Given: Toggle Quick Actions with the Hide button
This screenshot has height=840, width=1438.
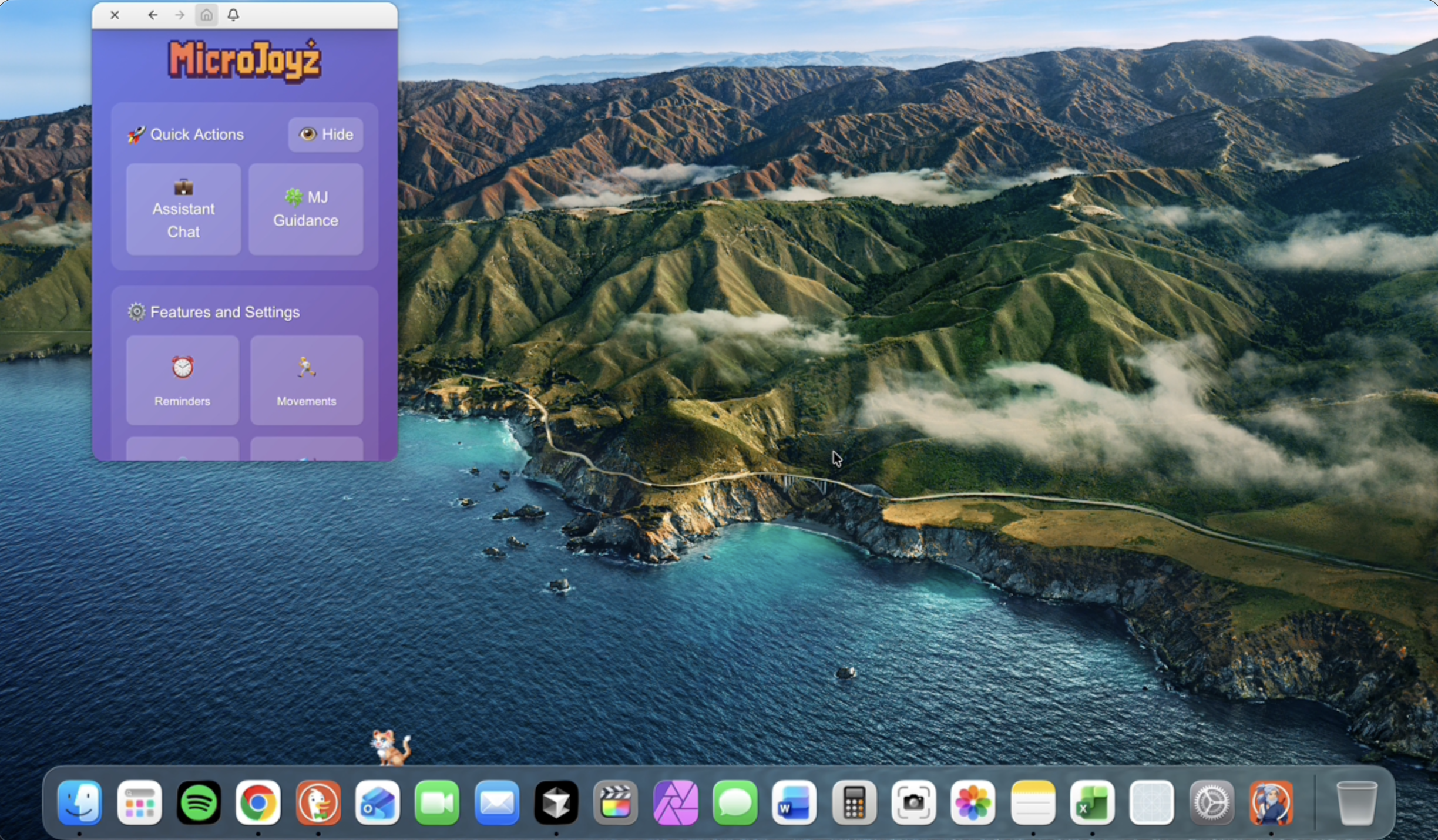Looking at the screenshot, I should pyautogui.click(x=325, y=135).
